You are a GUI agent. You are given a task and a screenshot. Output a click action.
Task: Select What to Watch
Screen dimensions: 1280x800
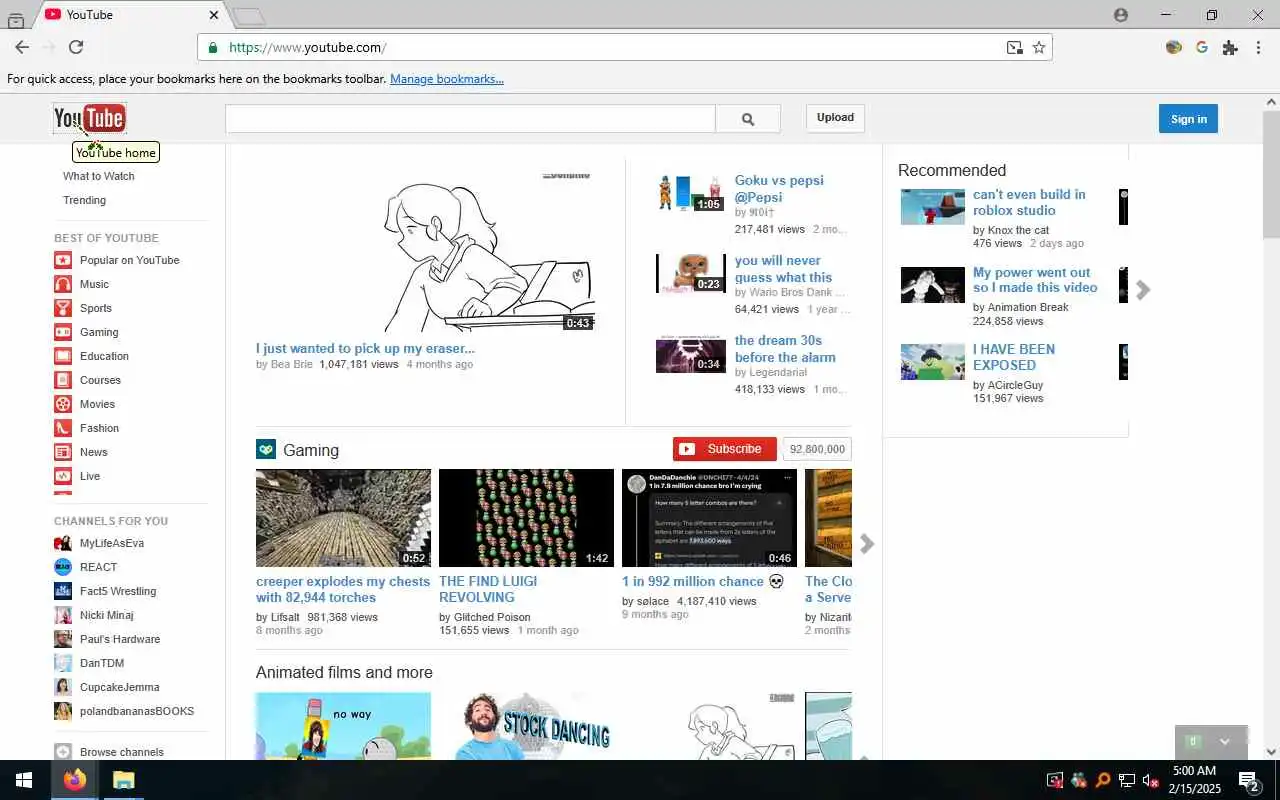click(99, 176)
